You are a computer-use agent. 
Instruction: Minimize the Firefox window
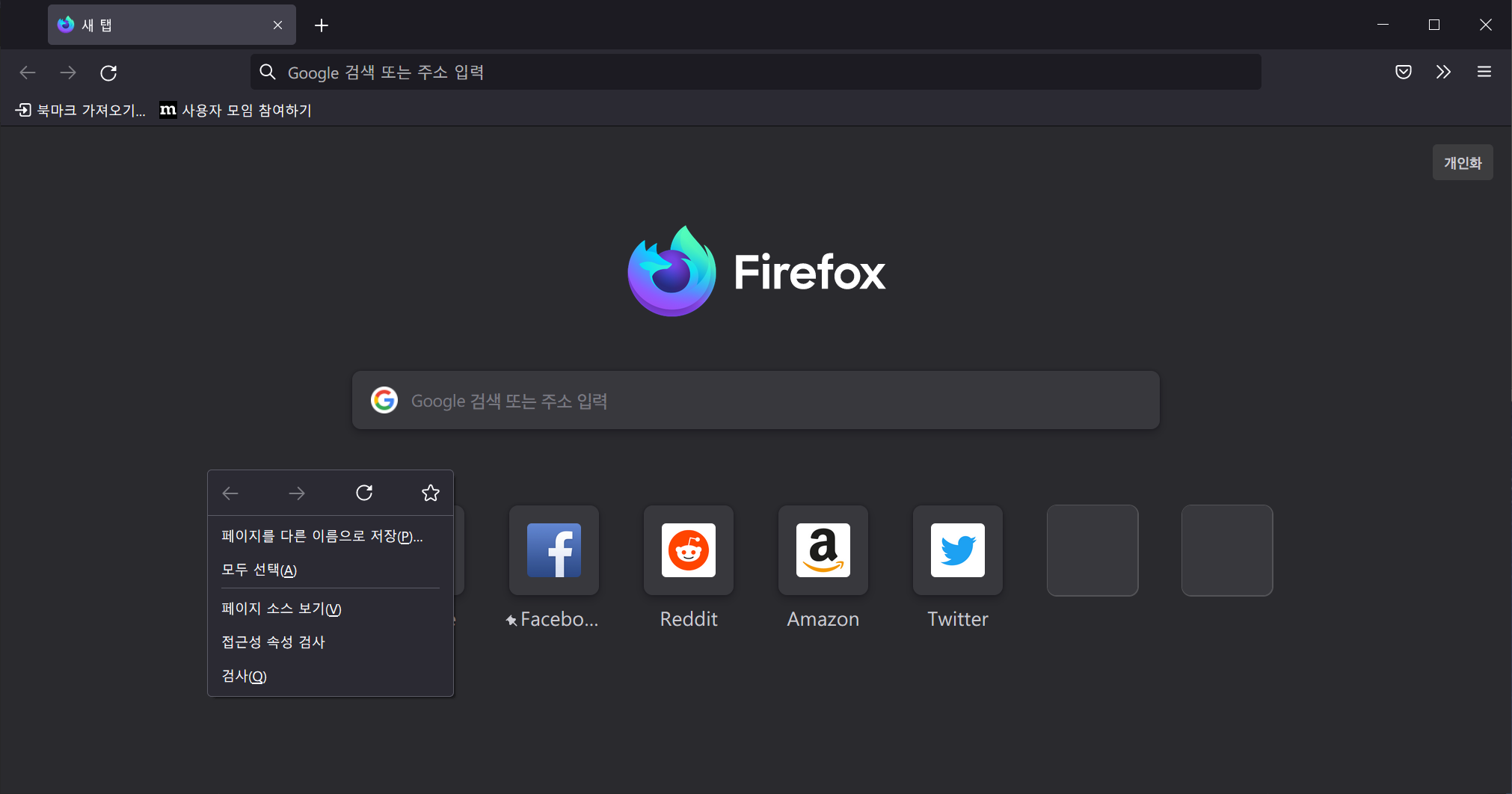(x=1383, y=25)
